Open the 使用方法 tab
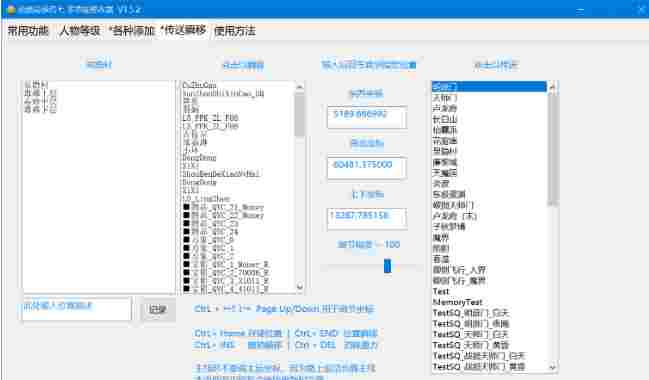Screen dimensions: 649x380 click(x=235, y=31)
